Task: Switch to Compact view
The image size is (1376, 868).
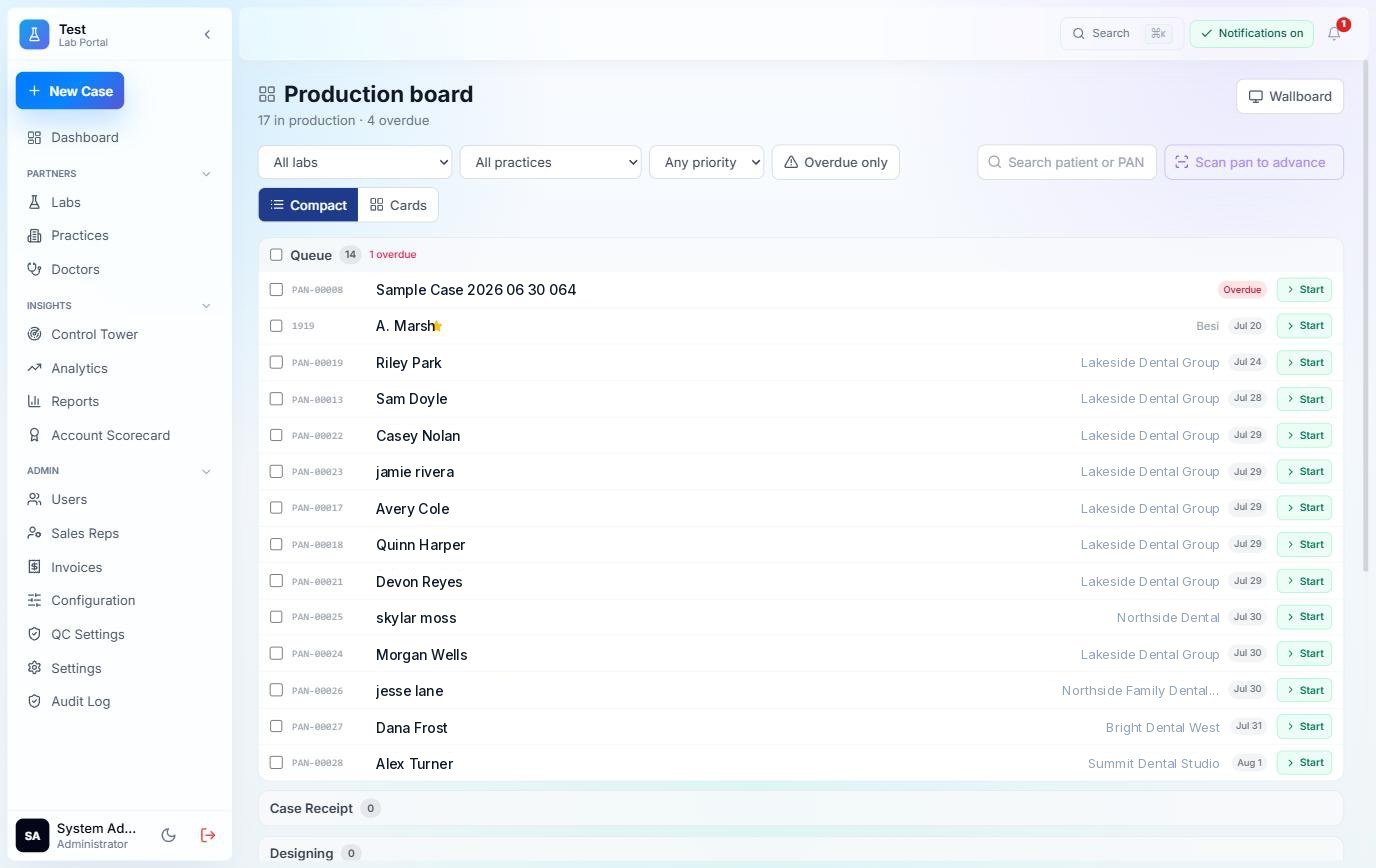Action: (x=308, y=205)
